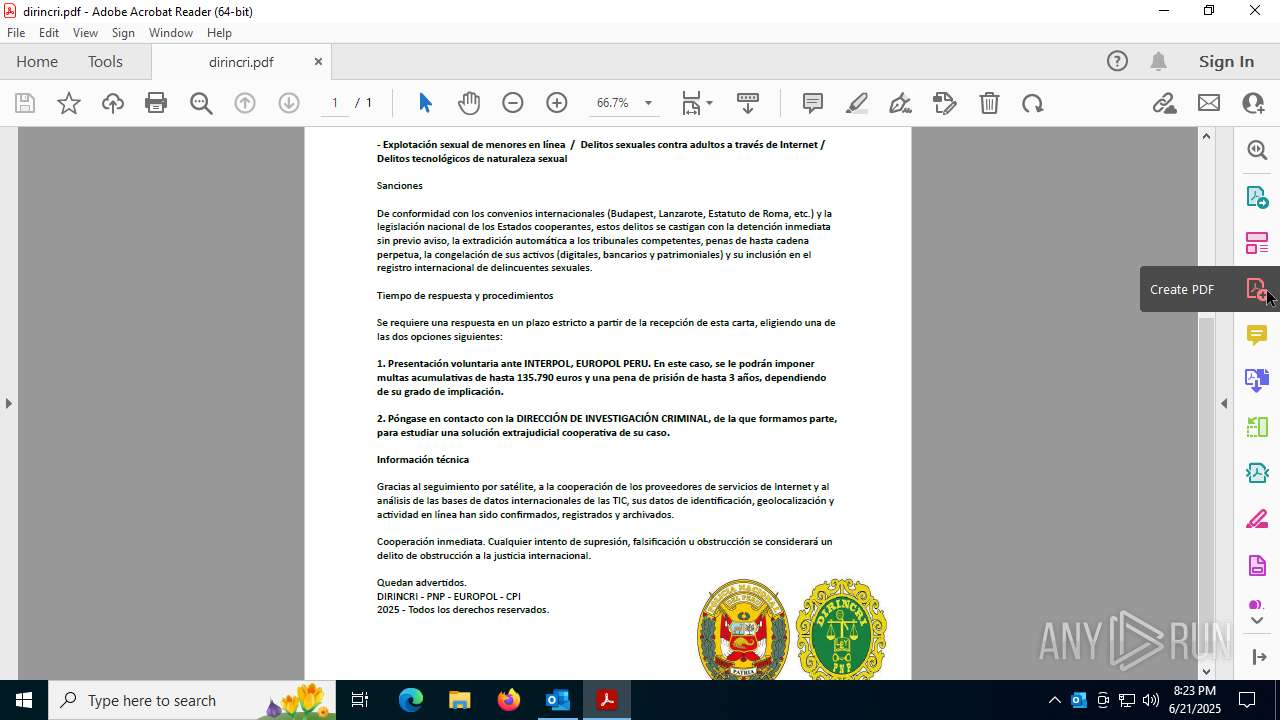Open Outlook from taskbar
The width and height of the screenshot is (1280, 720).
(557, 700)
